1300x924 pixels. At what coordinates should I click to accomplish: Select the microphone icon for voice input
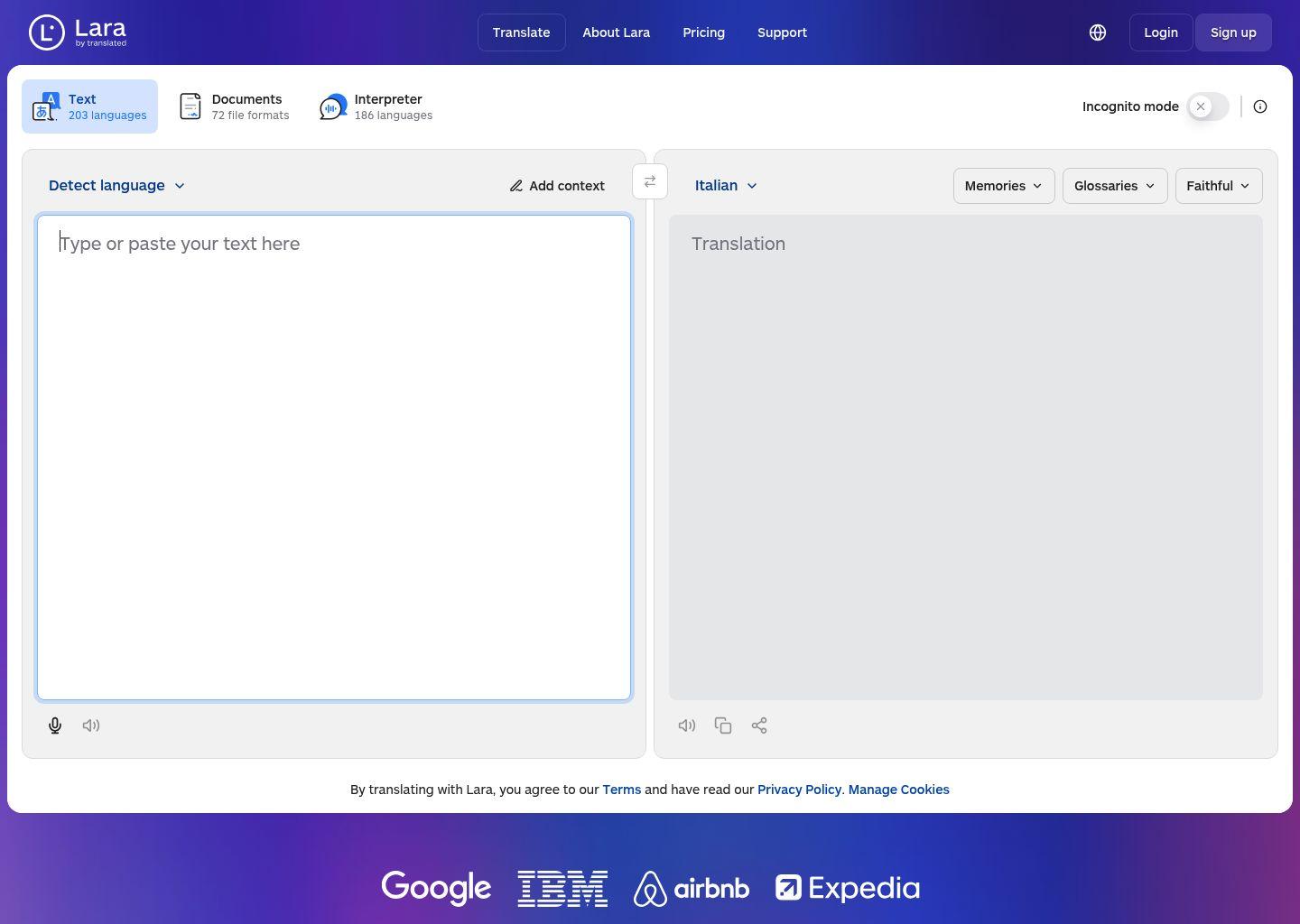[54, 725]
